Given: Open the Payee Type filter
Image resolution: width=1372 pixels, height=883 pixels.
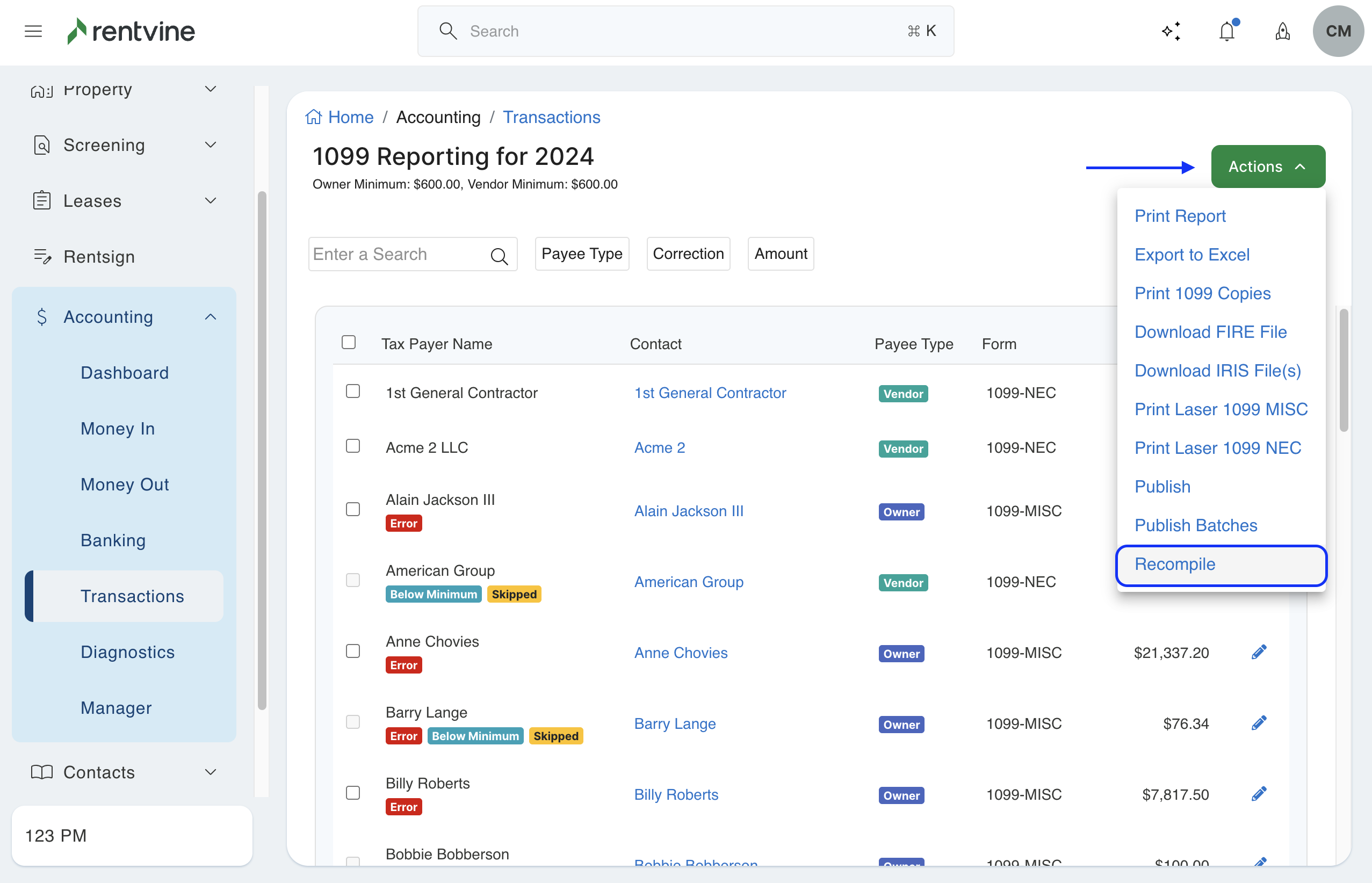Looking at the screenshot, I should 581,254.
